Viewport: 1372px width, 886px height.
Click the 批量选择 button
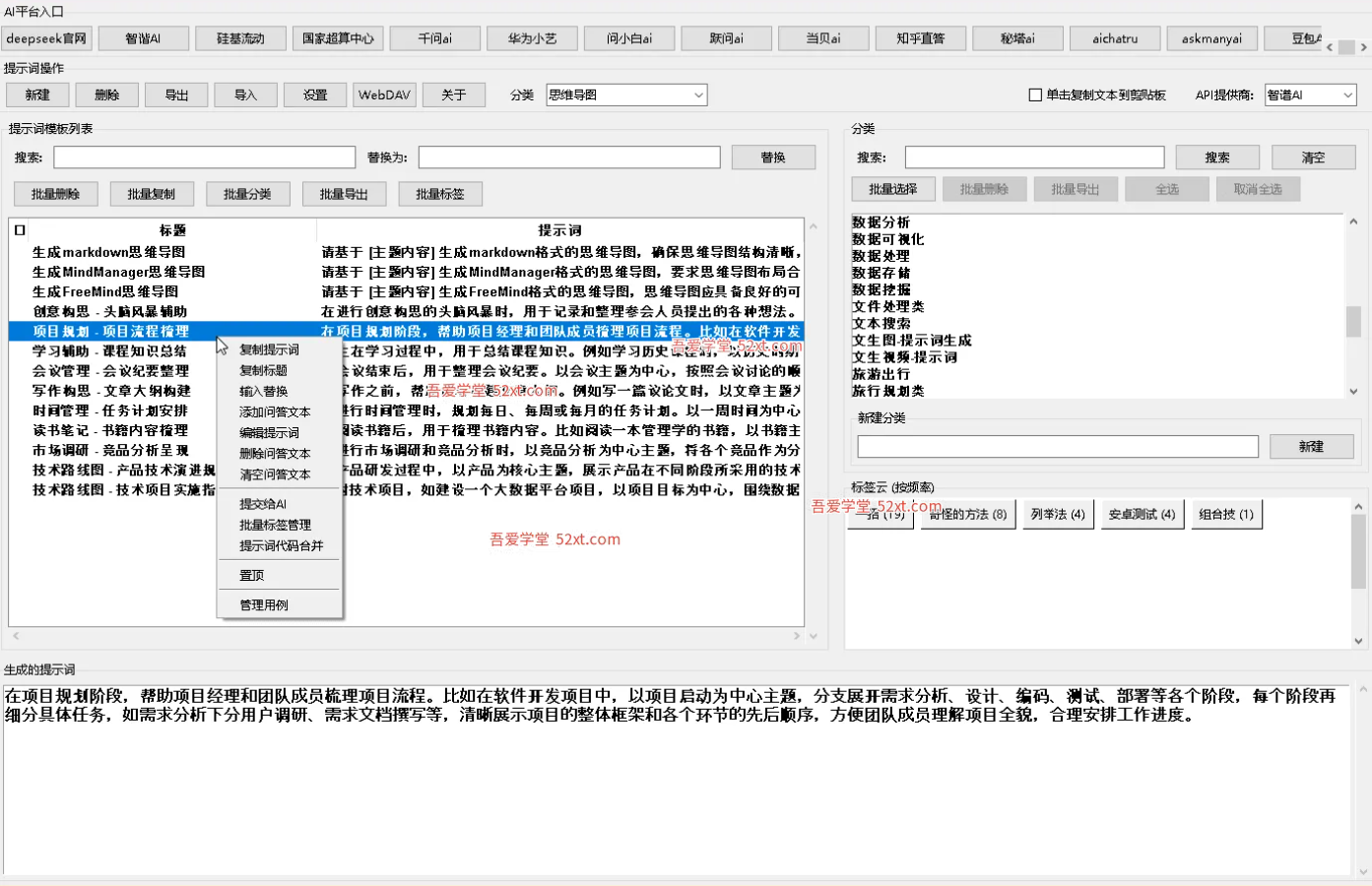click(x=893, y=189)
